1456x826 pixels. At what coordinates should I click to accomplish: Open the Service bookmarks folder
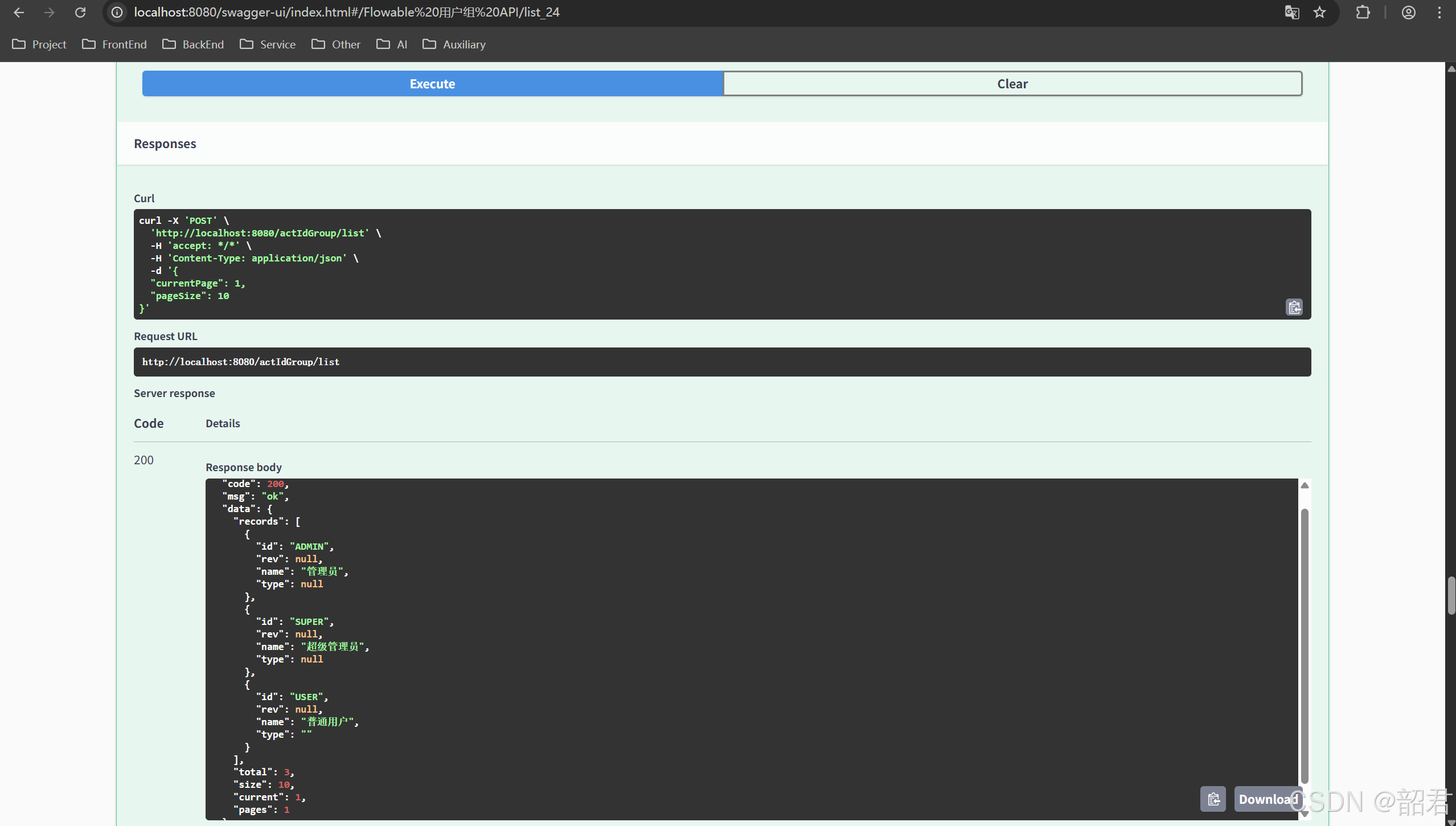pyautogui.click(x=268, y=44)
